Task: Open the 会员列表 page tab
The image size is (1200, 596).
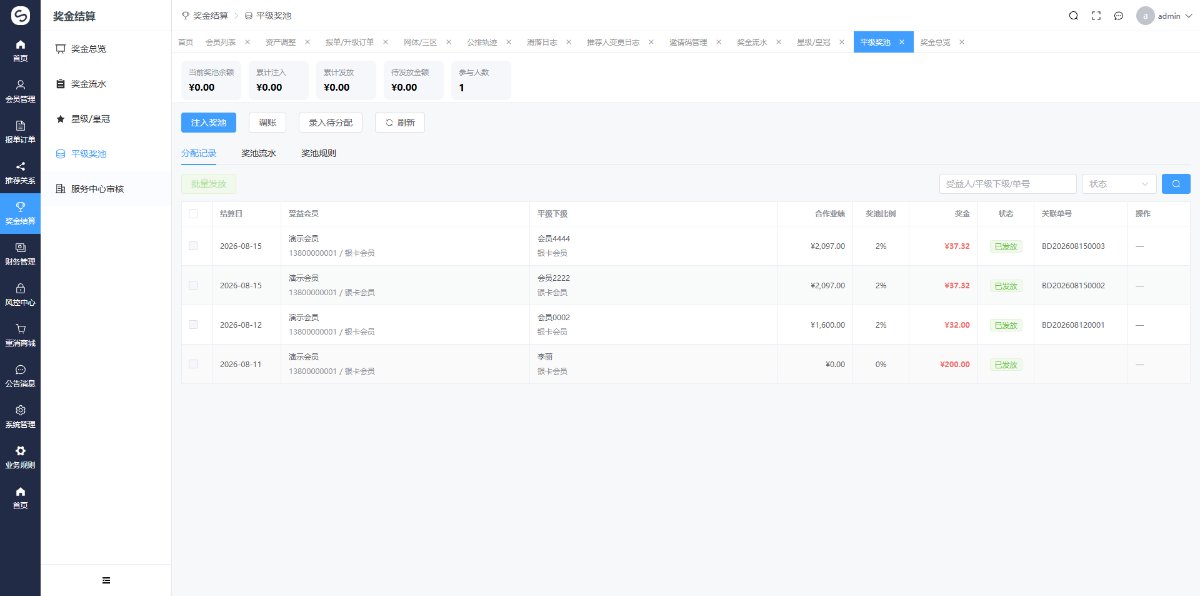Action: tap(220, 42)
